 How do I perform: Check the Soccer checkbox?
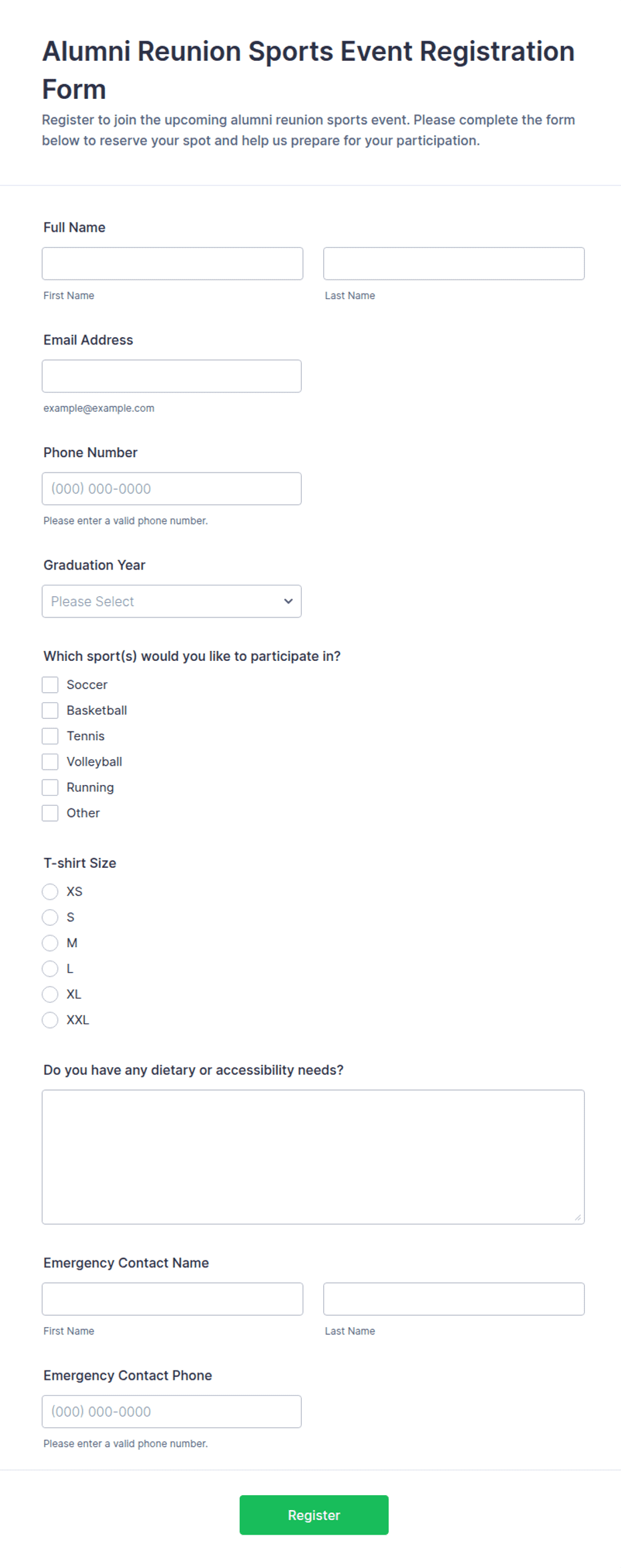50,685
